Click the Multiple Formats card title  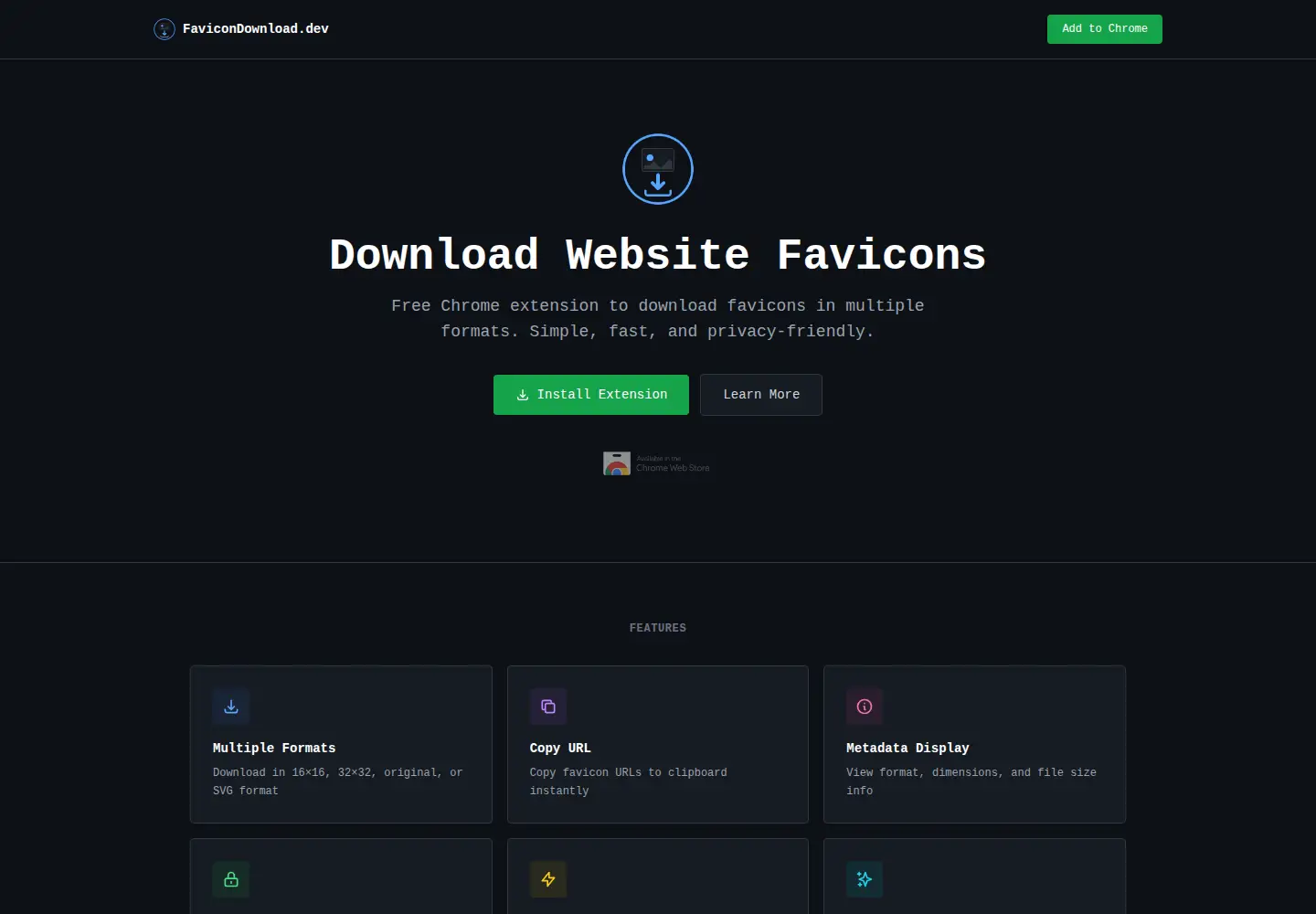274,748
